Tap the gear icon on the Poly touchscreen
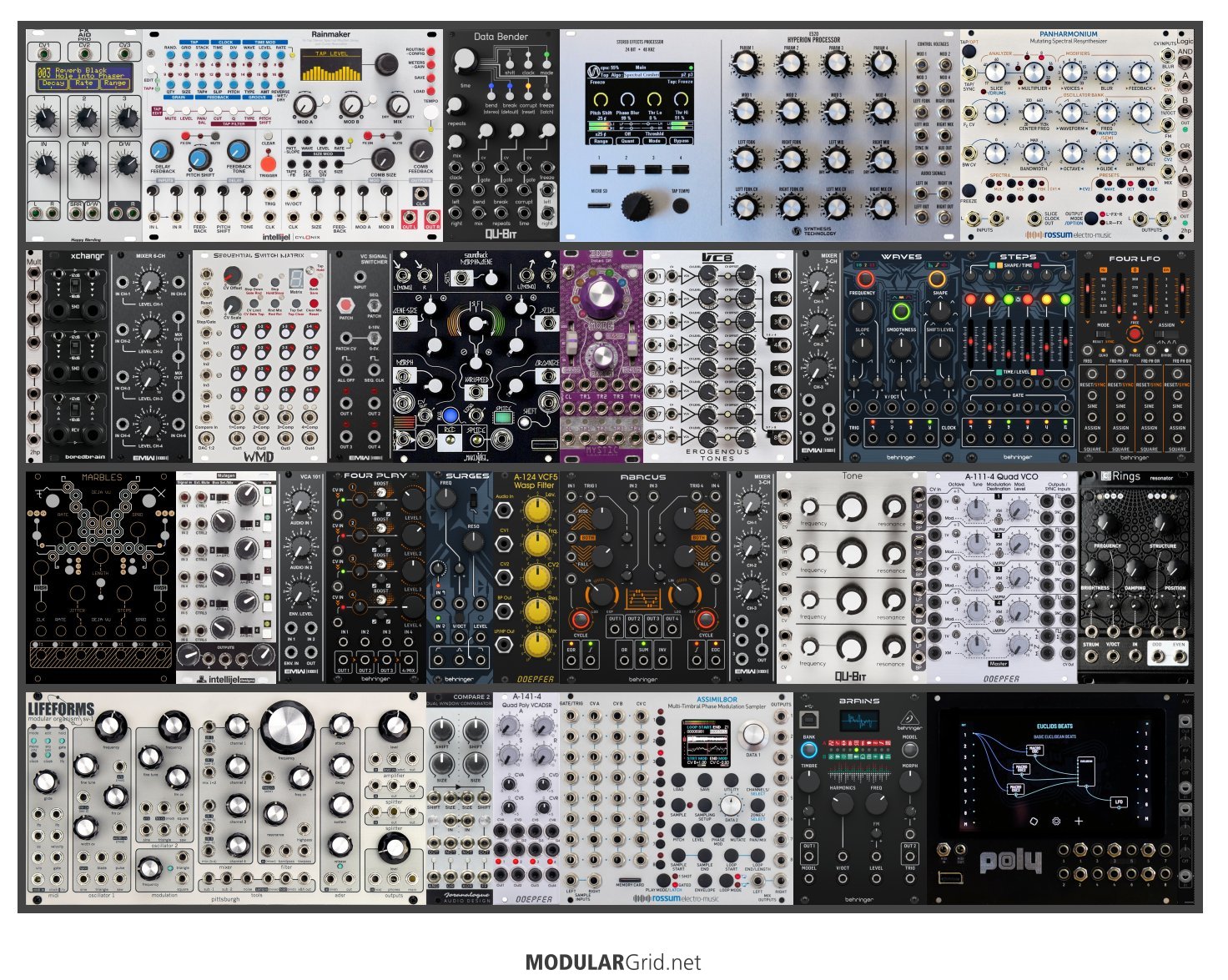The image size is (1228, 980). point(1056,821)
